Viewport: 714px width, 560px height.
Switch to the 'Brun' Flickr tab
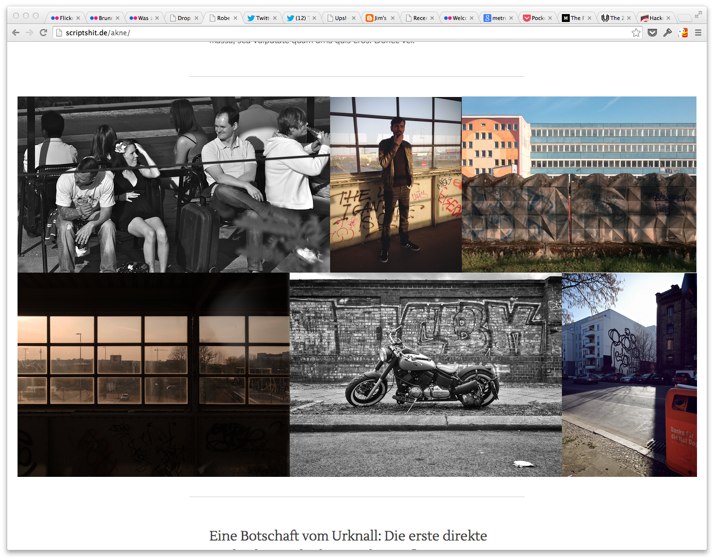[x=103, y=18]
